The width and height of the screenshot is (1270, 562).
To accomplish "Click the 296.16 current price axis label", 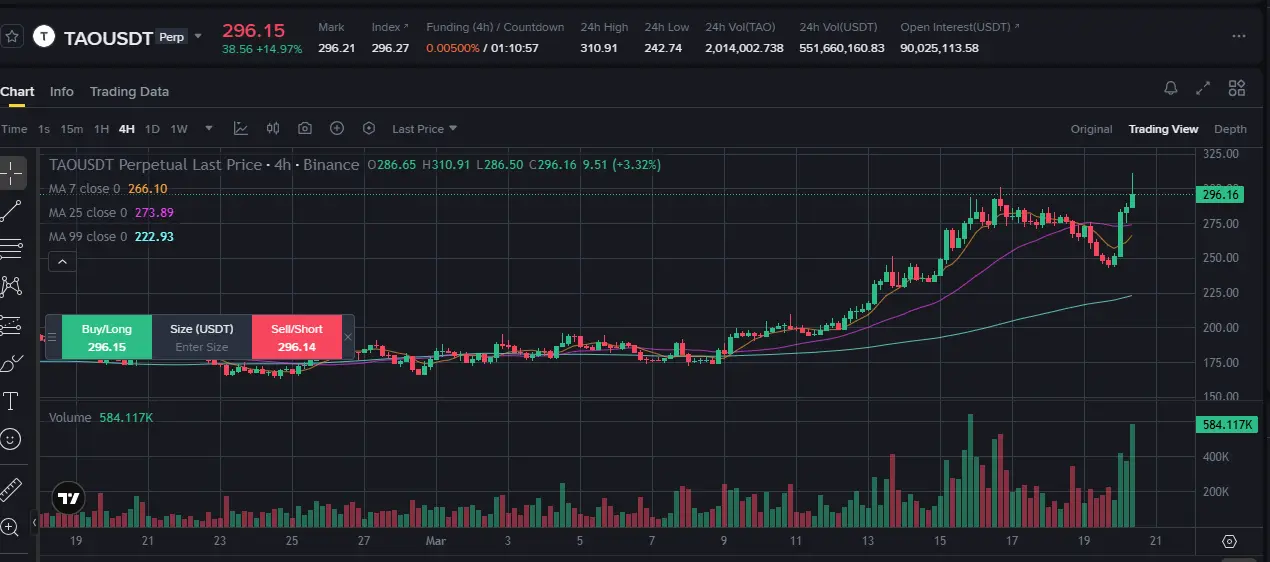I will tap(1220, 195).
